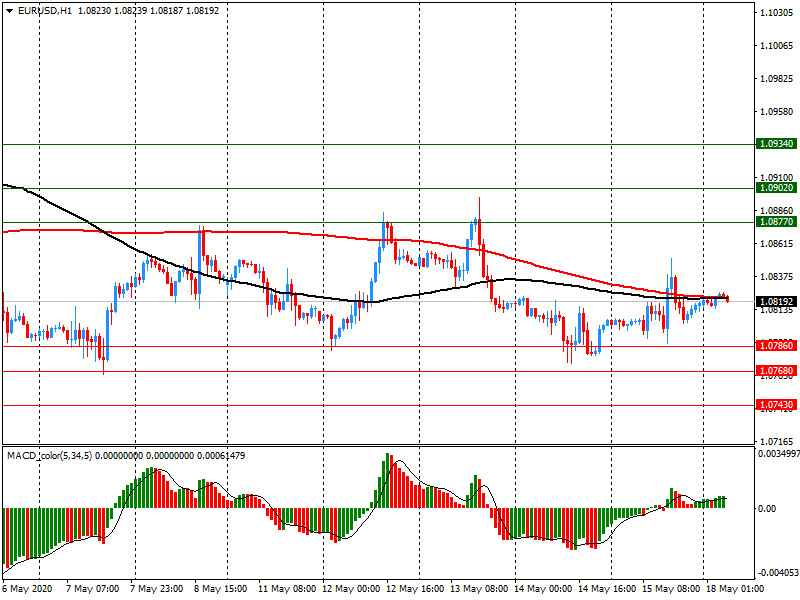Click the triangle arrow beside EURUSD,H1

[9, 10]
